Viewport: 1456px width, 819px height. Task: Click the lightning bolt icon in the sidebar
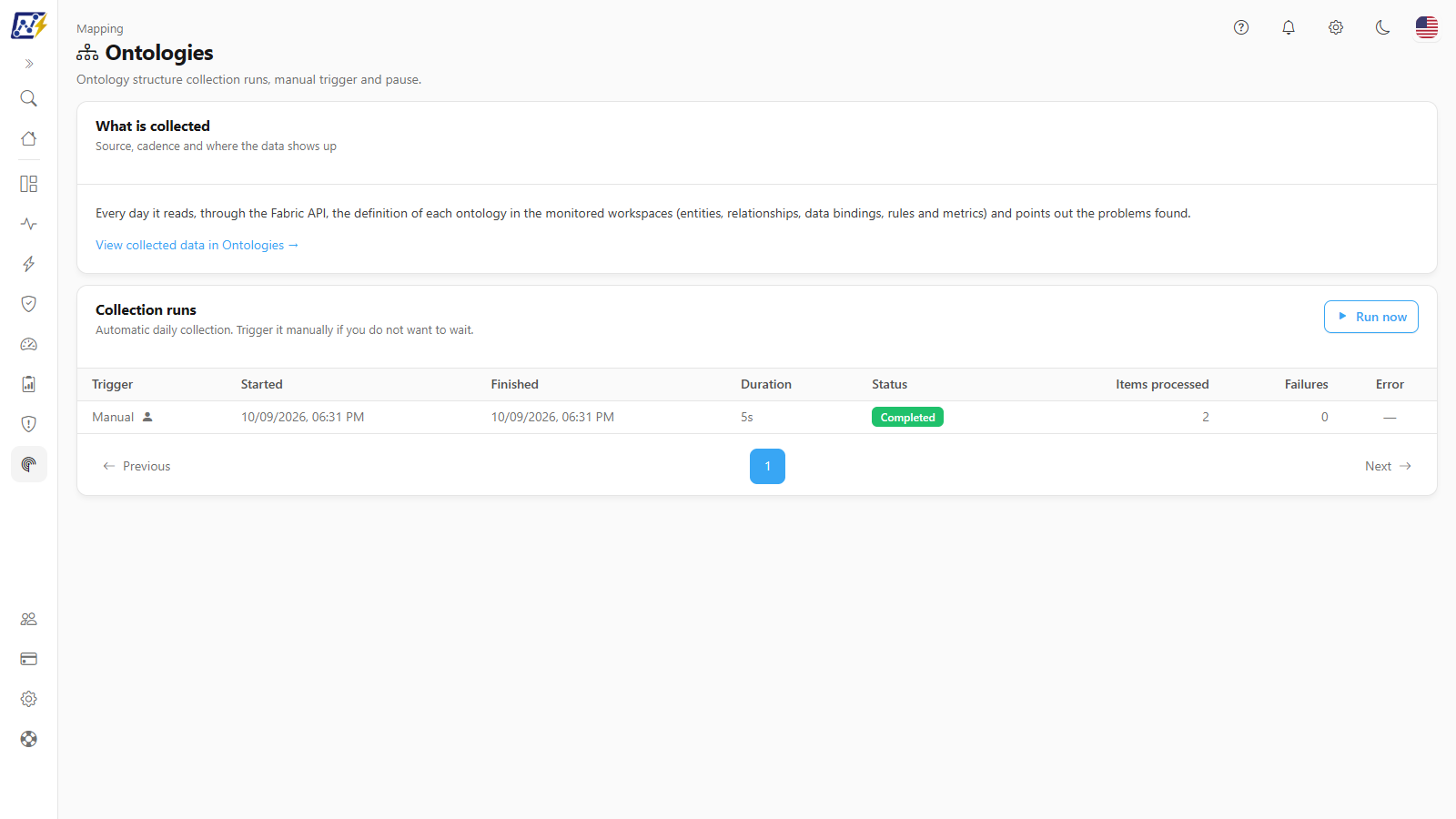(x=29, y=264)
